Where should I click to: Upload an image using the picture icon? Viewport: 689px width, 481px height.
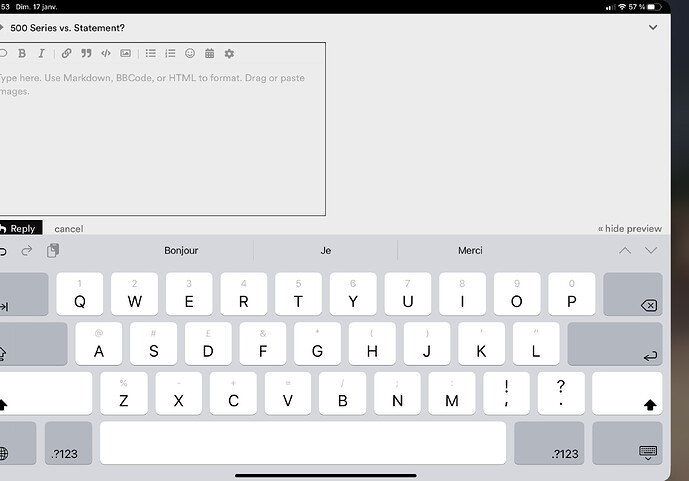125,53
